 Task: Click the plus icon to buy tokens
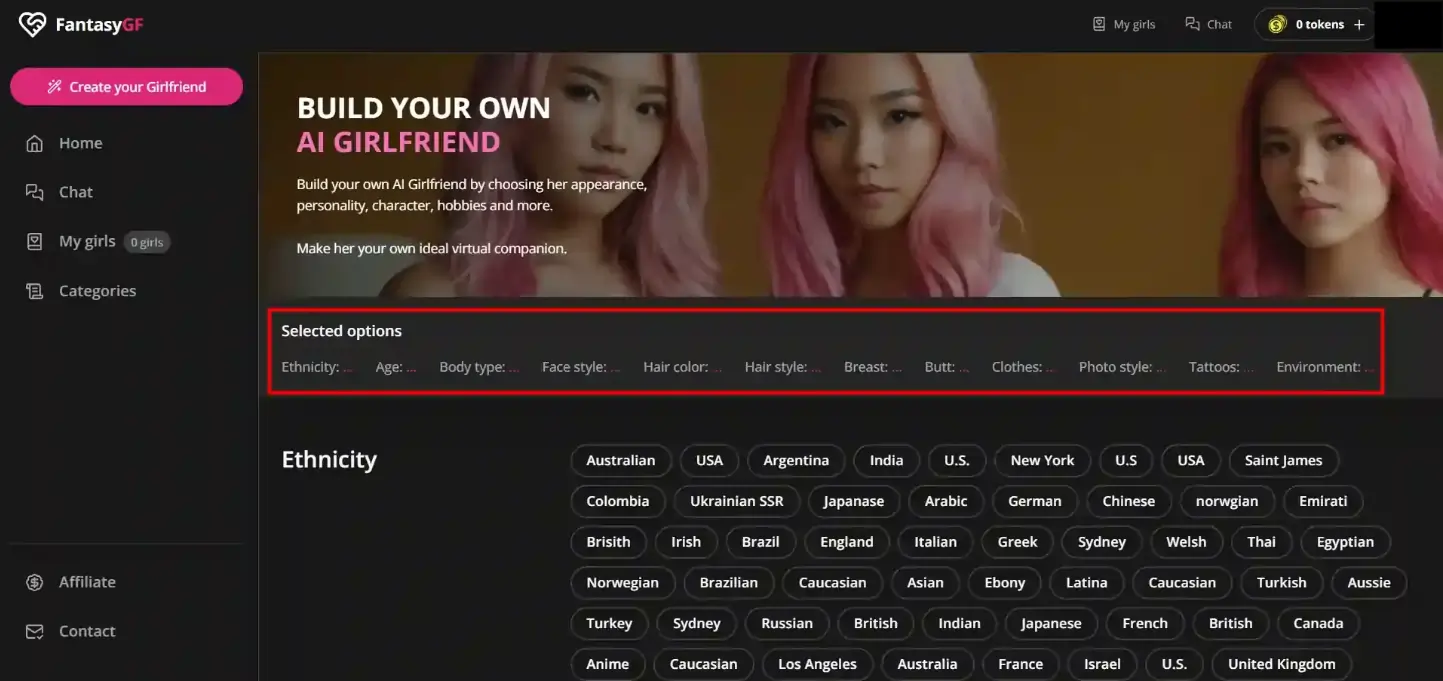coord(1358,23)
